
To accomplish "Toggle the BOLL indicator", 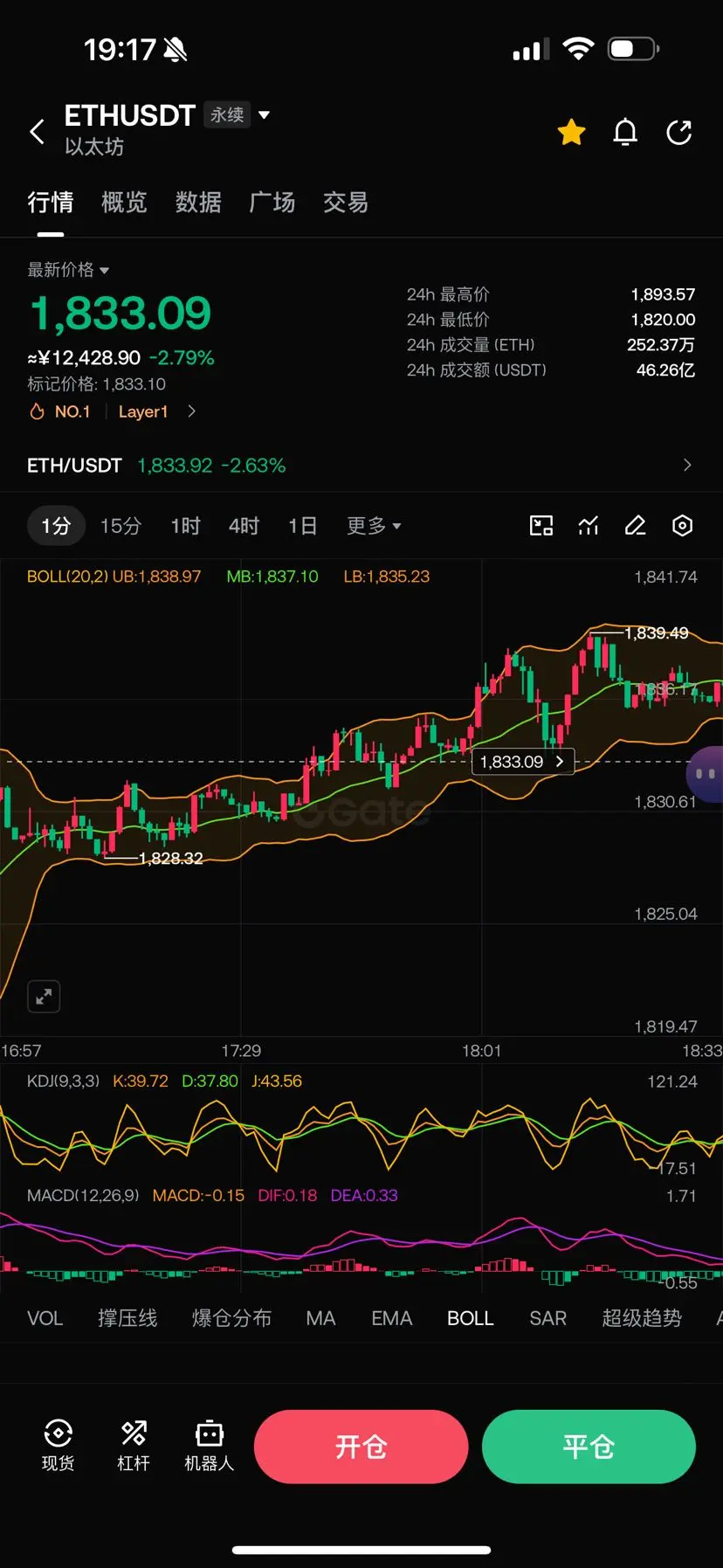I will click(x=471, y=1318).
